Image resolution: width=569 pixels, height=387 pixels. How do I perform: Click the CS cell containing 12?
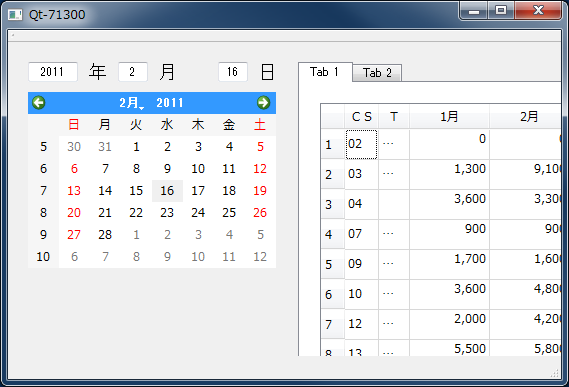[x=361, y=324]
